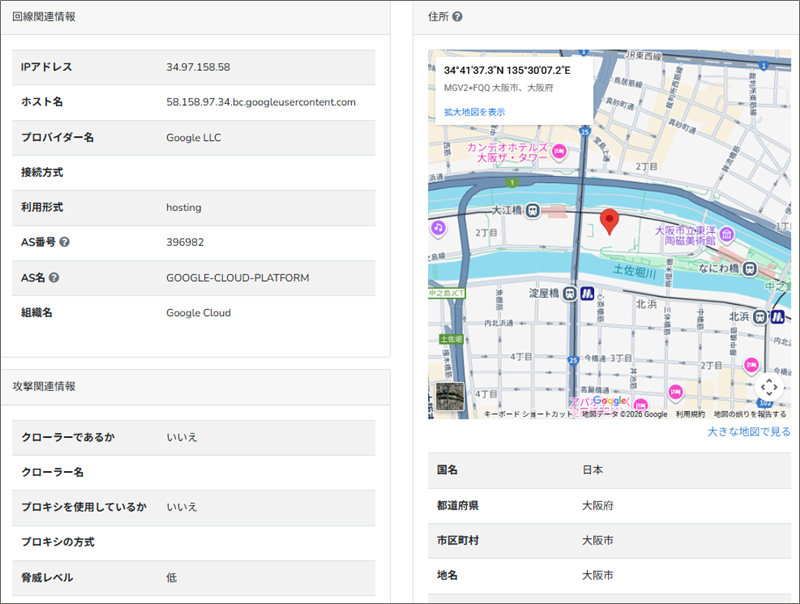800x604 pixels.
Task: Click the 大江橋 station icon on map
Action: (x=534, y=211)
